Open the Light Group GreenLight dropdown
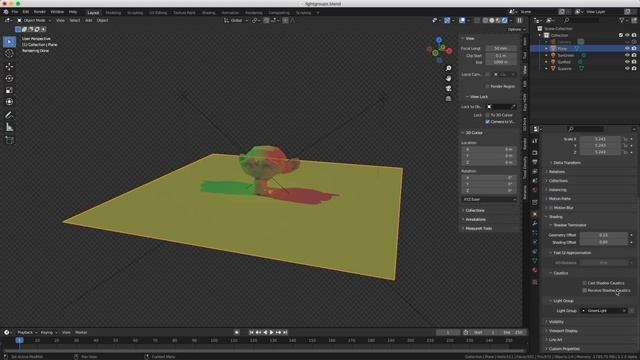640x360 pixels. coord(604,311)
